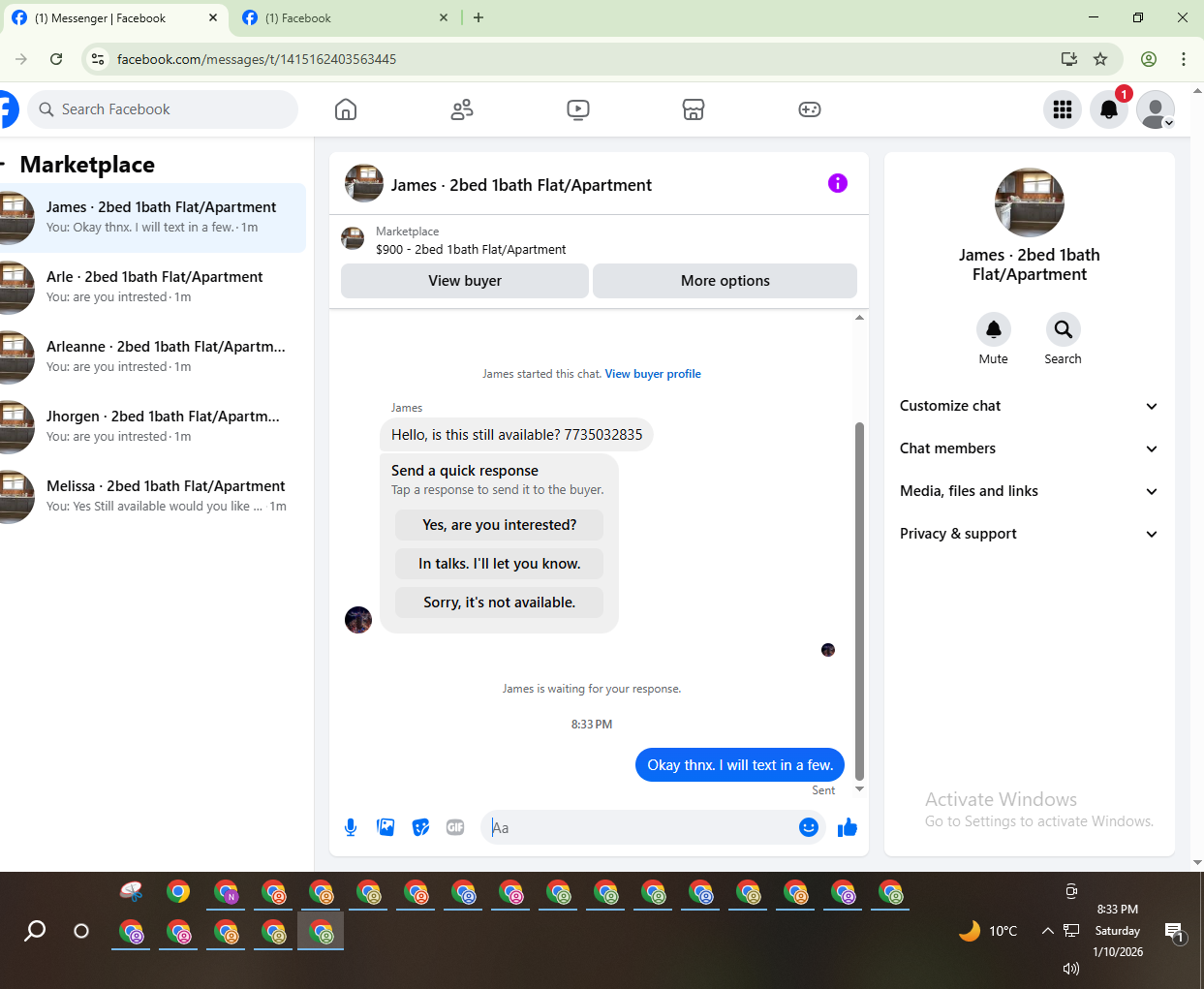Screen dimensions: 1204x989
Task: Click the volume speaker icon in system tray
Action: pyautogui.click(x=1070, y=969)
